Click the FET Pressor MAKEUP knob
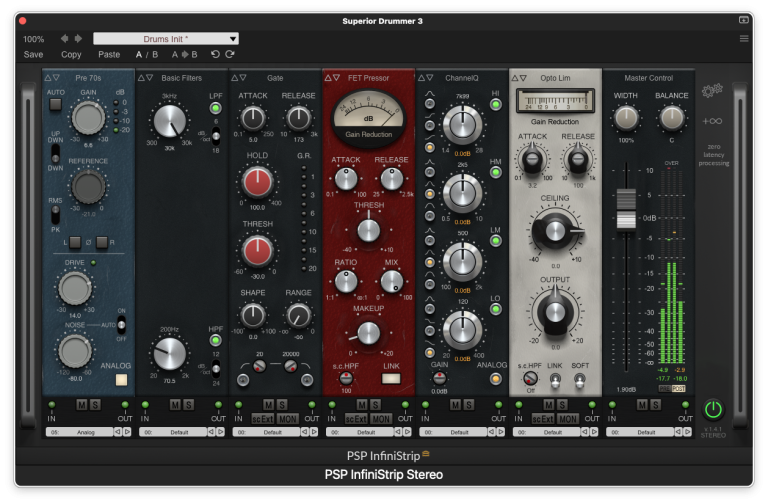The height and width of the screenshot is (504, 768). click(368, 334)
